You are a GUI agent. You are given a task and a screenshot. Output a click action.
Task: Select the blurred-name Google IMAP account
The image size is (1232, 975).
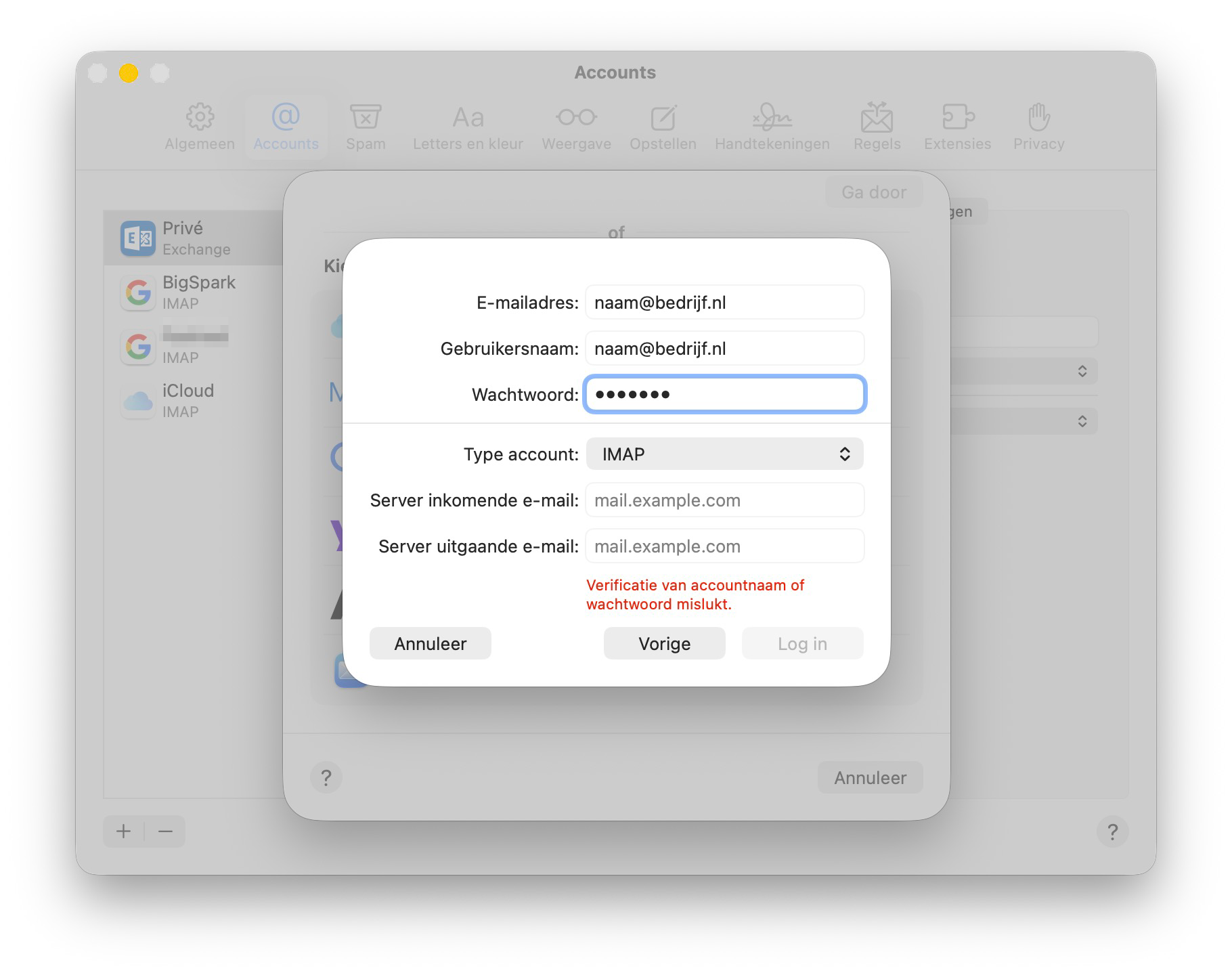pyautogui.click(x=194, y=347)
